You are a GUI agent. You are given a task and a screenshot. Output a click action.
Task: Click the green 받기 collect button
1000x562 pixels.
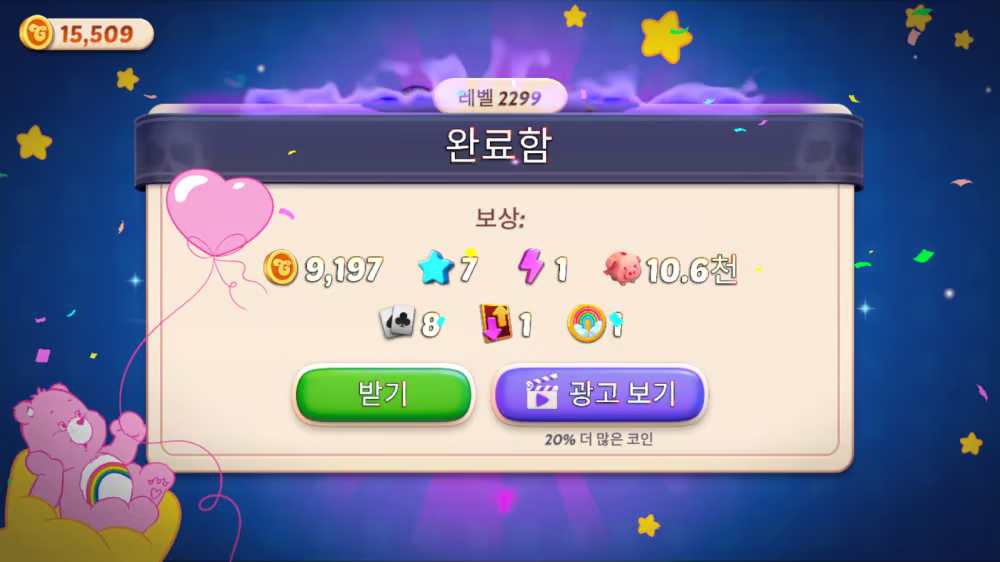pos(383,394)
